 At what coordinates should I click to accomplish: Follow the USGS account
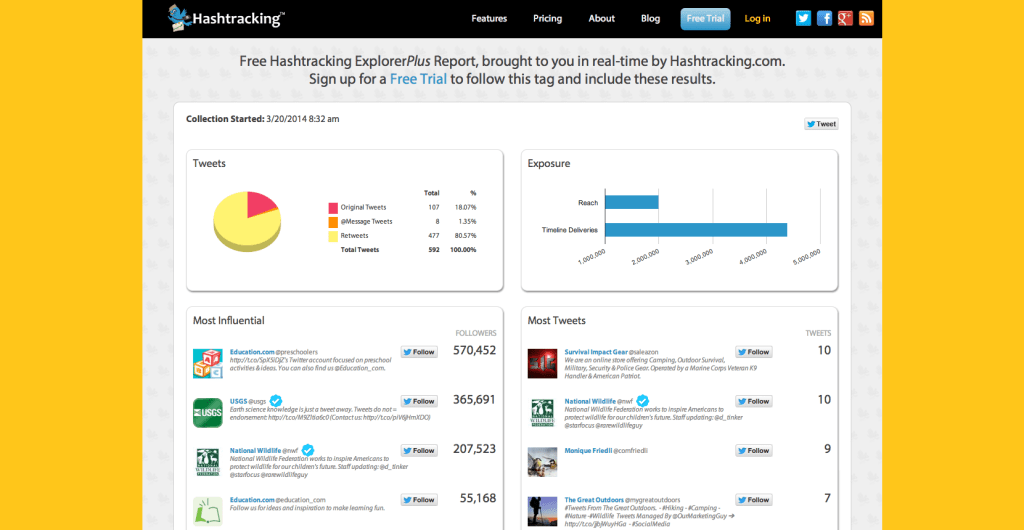(418, 401)
